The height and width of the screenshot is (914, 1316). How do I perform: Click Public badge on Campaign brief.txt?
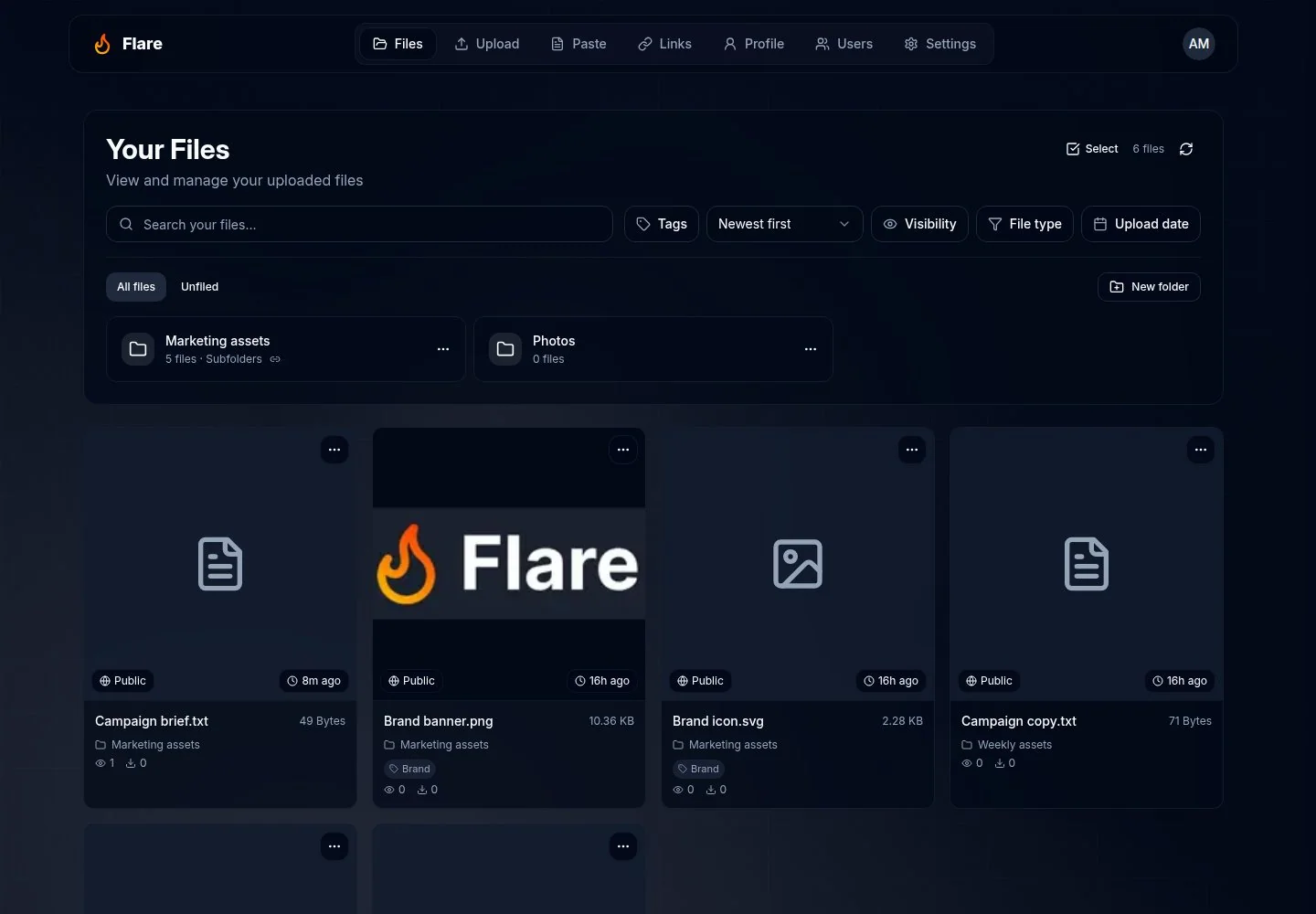coord(122,681)
